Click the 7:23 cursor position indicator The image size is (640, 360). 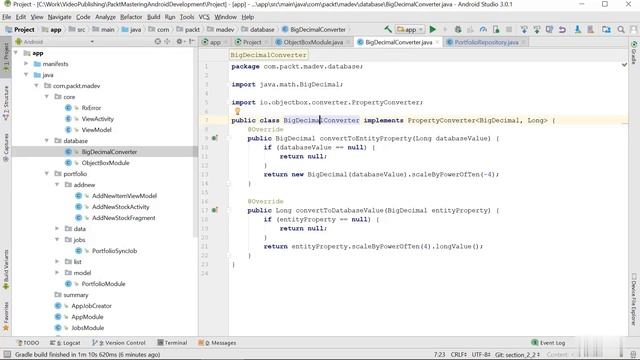coord(439,354)
